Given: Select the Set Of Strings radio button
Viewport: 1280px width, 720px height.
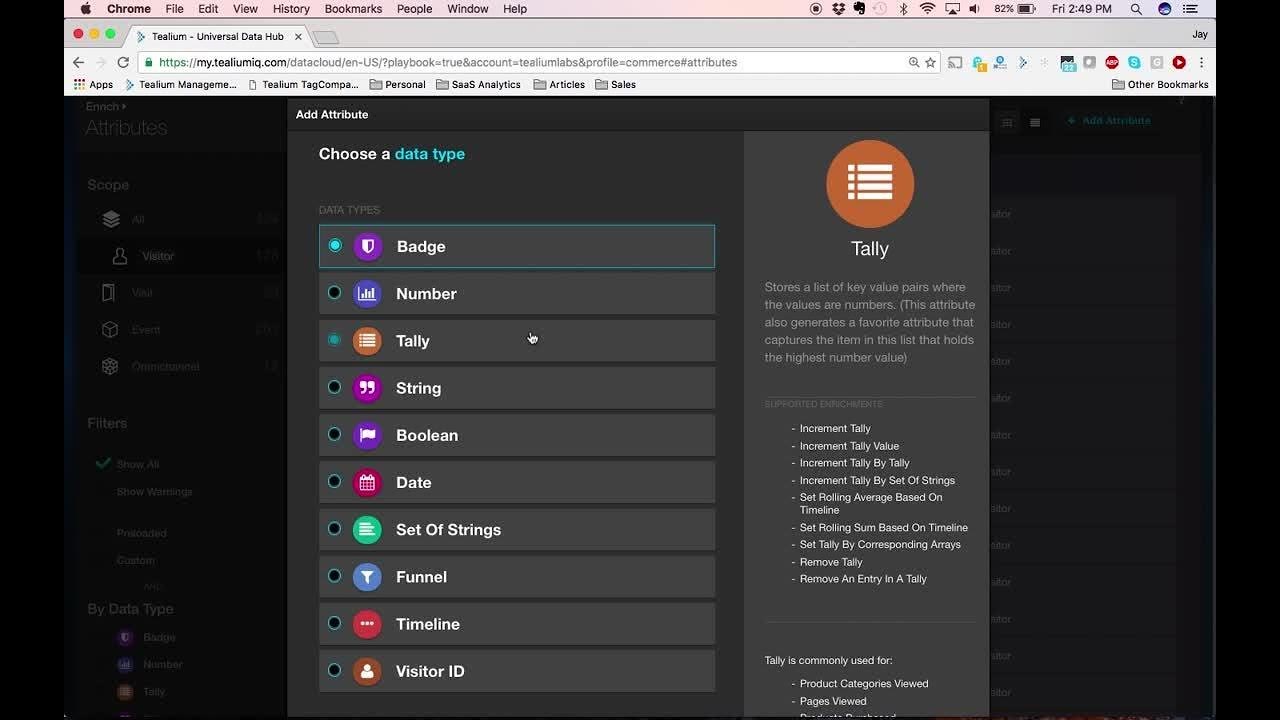Looking at the screenshot, I should (x=335, y=528).
